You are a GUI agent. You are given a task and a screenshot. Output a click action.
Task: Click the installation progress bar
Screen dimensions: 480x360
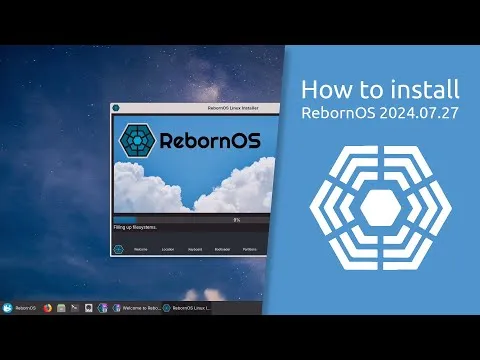click(x=191, y=220)
